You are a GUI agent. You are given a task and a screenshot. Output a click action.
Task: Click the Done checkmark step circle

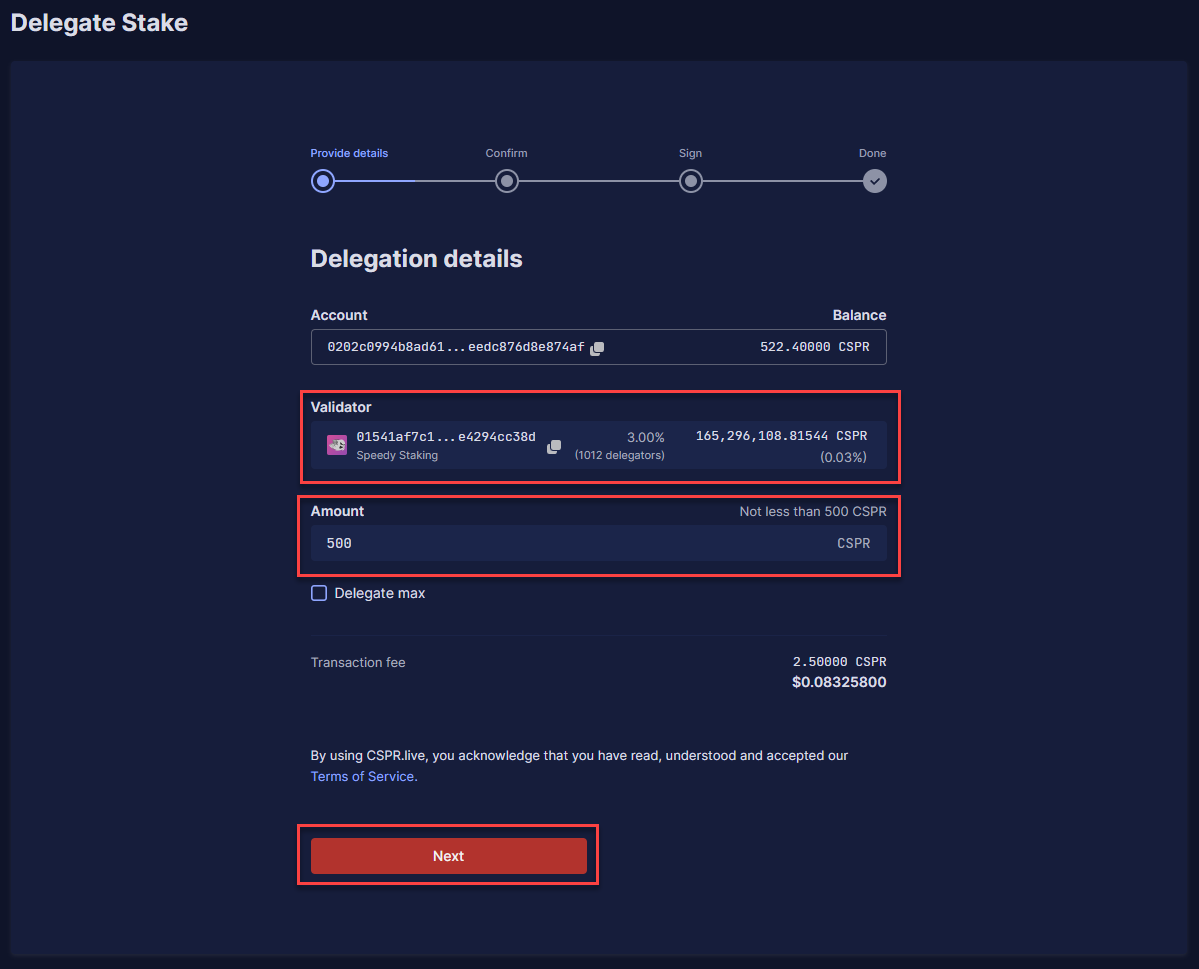[x=875, y=181]
